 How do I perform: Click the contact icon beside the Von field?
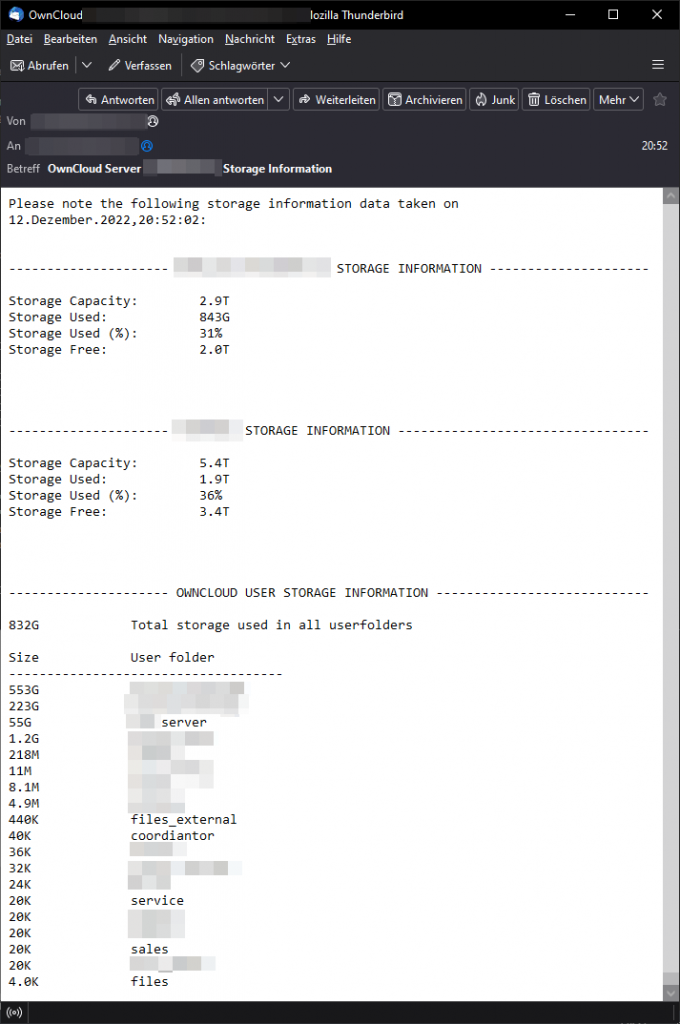[x=153, y=121]
